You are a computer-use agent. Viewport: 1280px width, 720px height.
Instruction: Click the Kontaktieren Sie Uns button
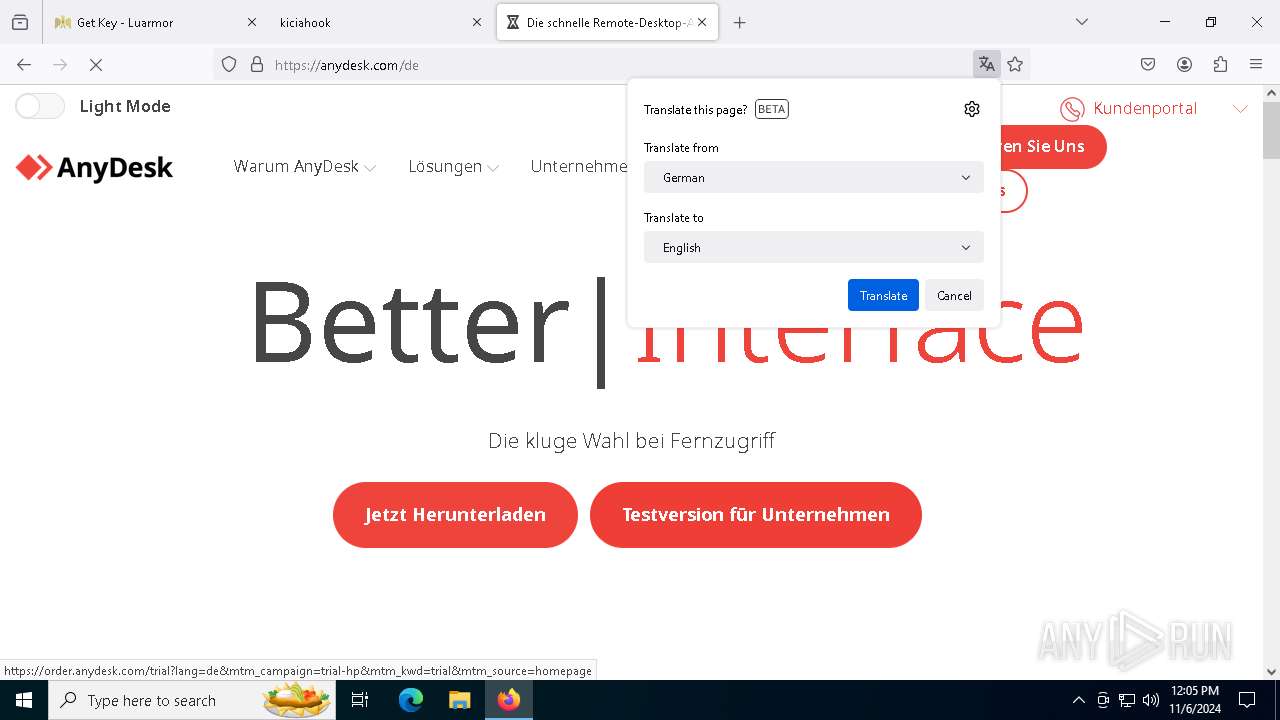point(1053,146)
